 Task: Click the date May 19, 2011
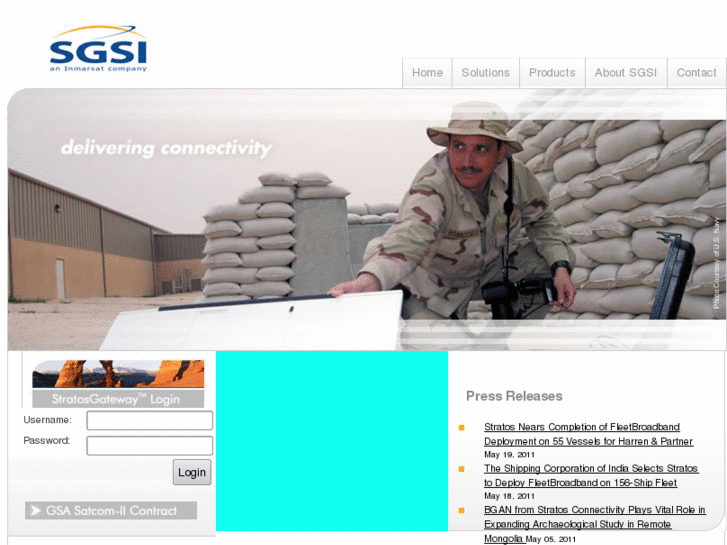[509, 455]
